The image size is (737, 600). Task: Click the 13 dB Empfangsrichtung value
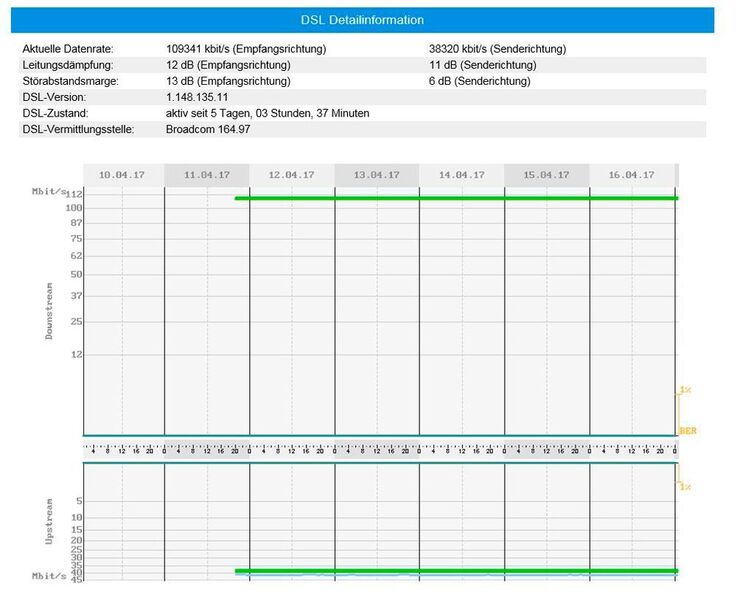point(228,81)
